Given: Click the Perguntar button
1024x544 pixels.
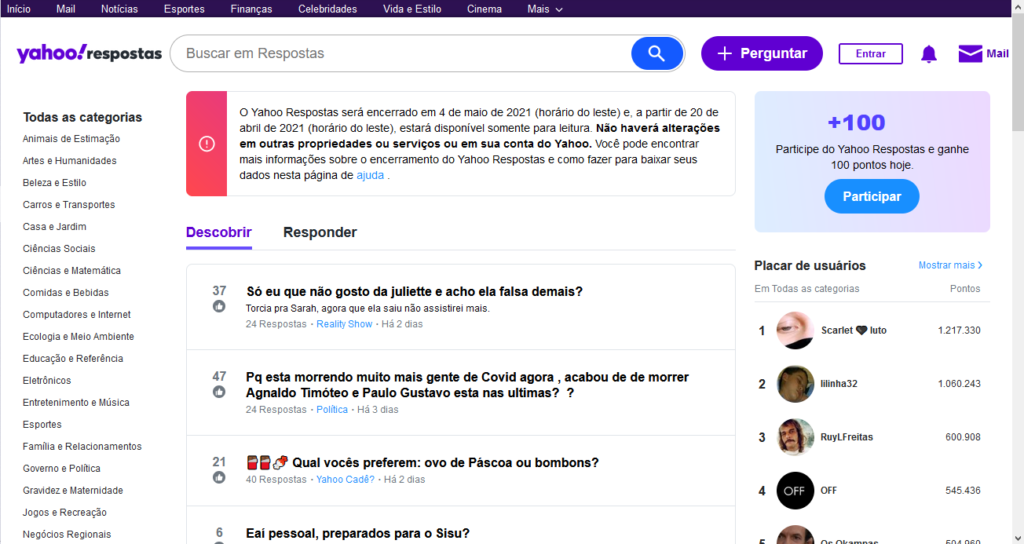Looking at the screenshot, I should (x=762, y=54).
